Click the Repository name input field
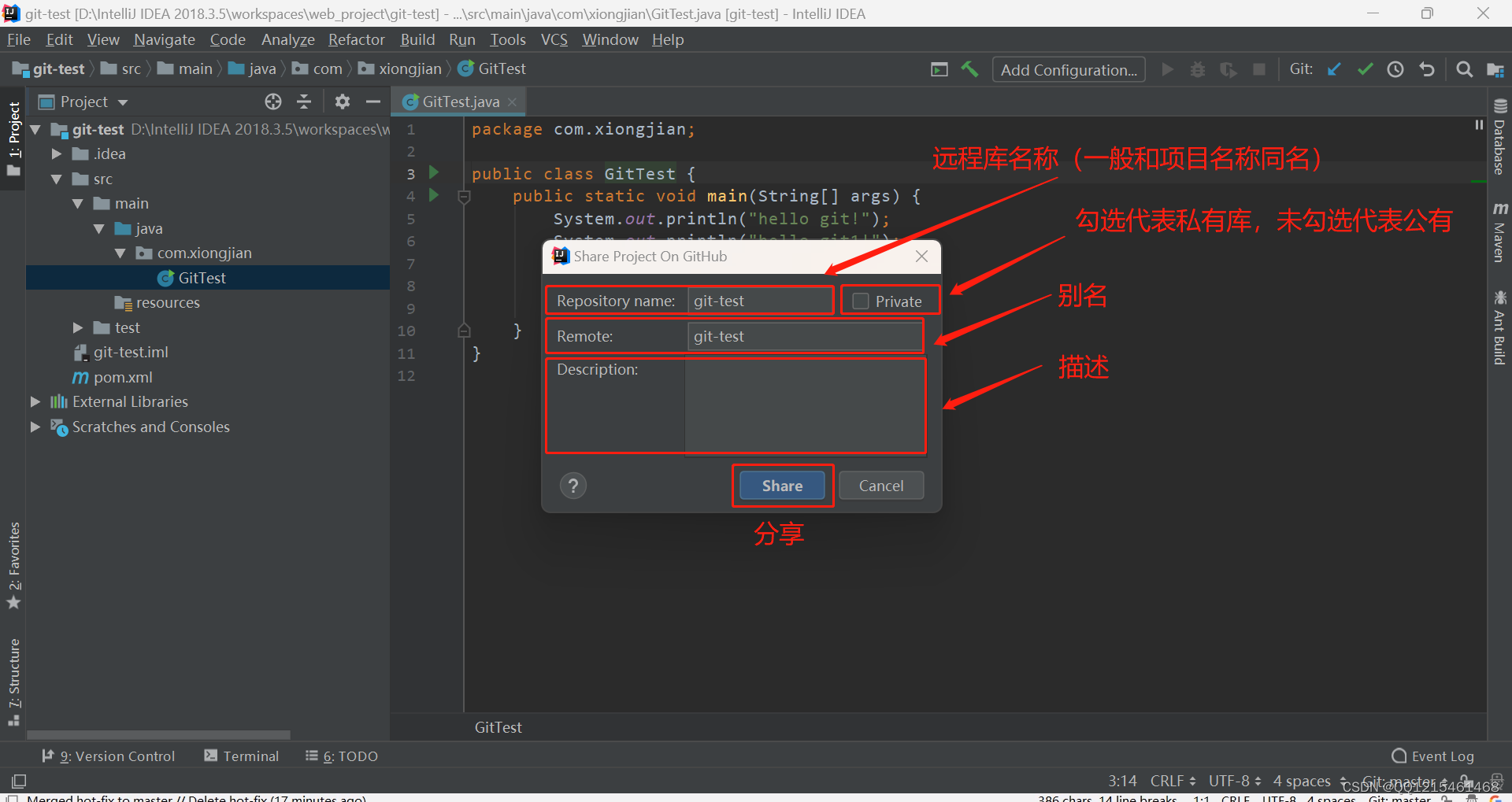This screenshot has height=802, width=1512. [759, 301]
